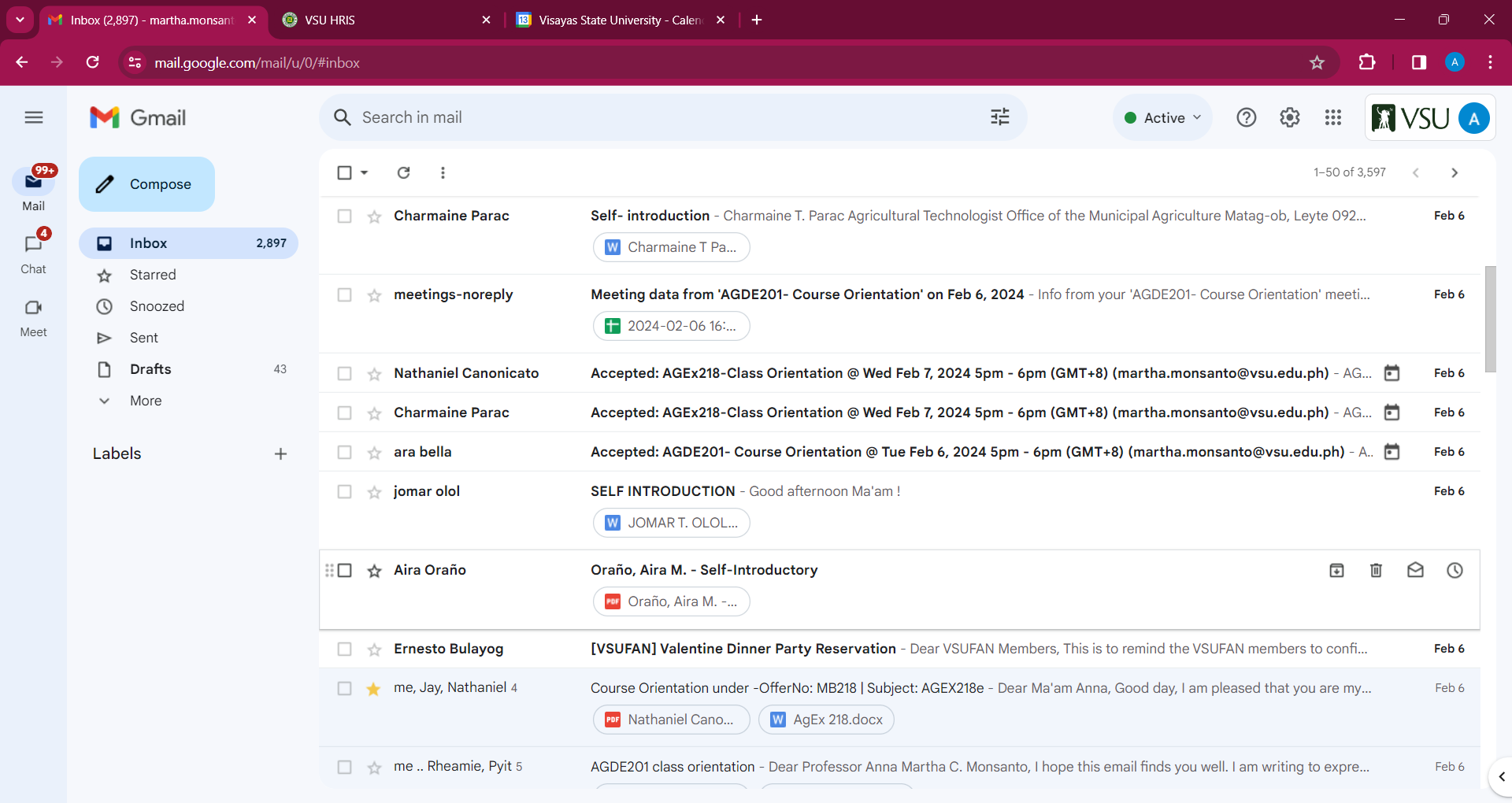
Task: Archive the Aira Oraño email
Action: tap(1336, 570)
